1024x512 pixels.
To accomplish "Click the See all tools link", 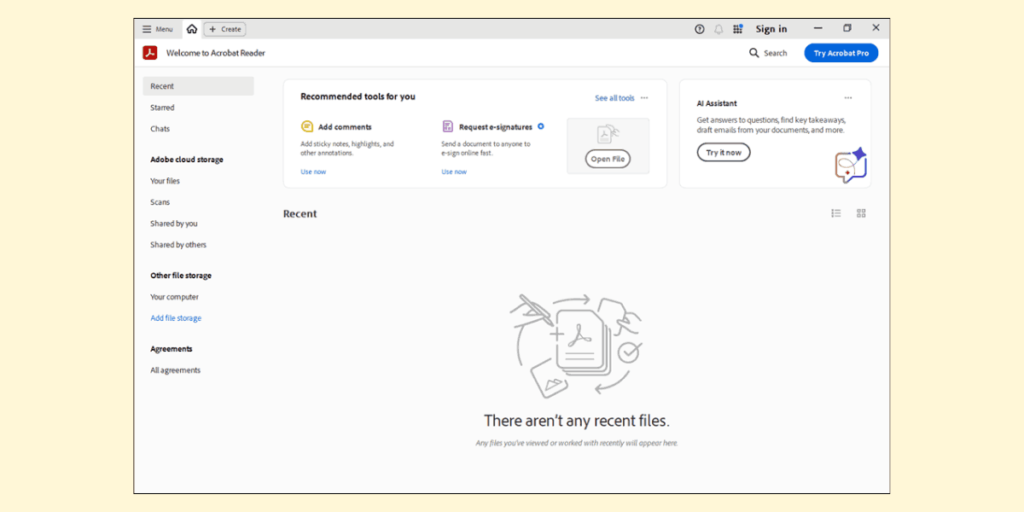I will pyautogui.click(x=615, y=98).
